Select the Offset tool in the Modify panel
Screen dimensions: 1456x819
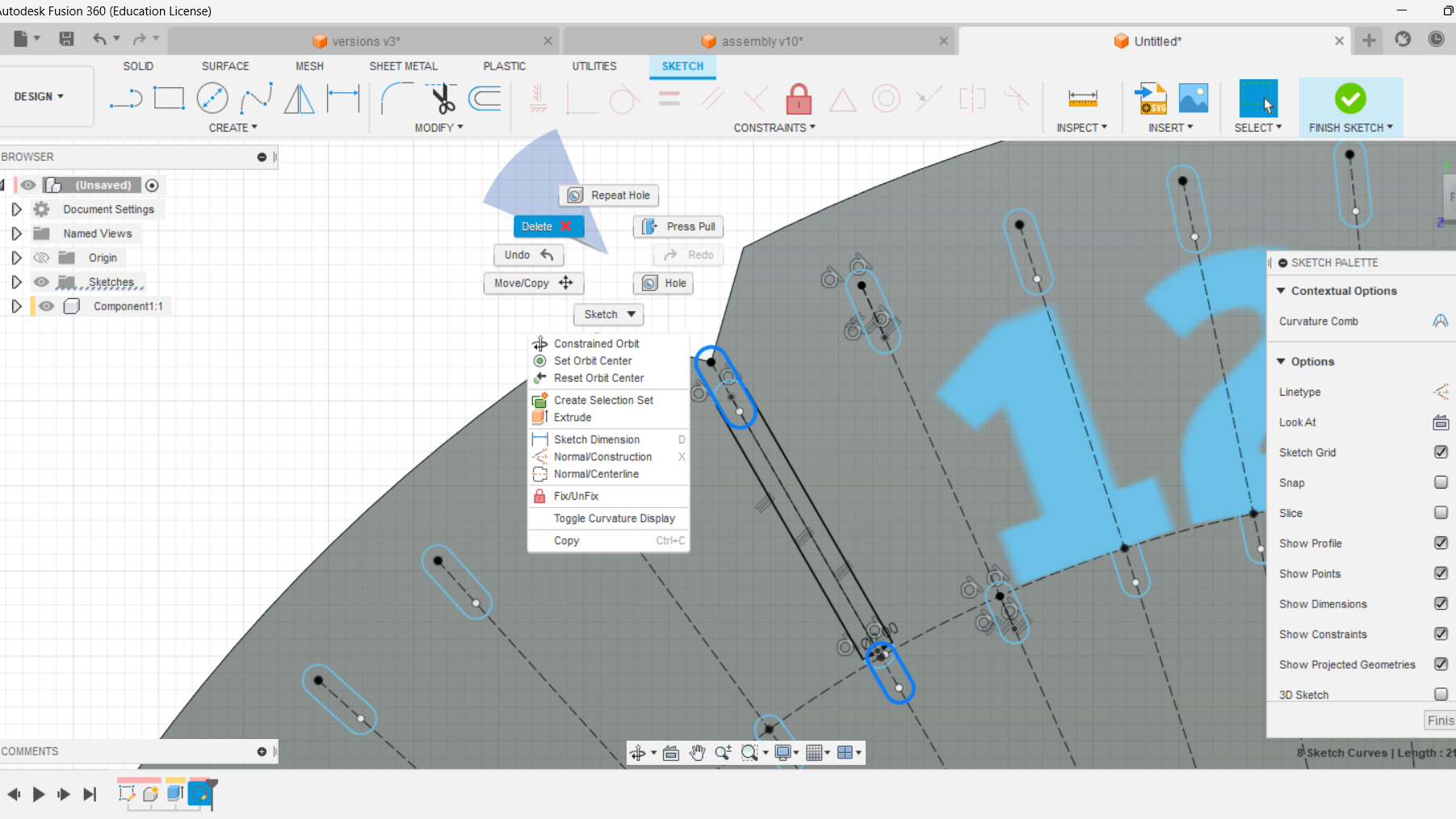click(485, 97)
